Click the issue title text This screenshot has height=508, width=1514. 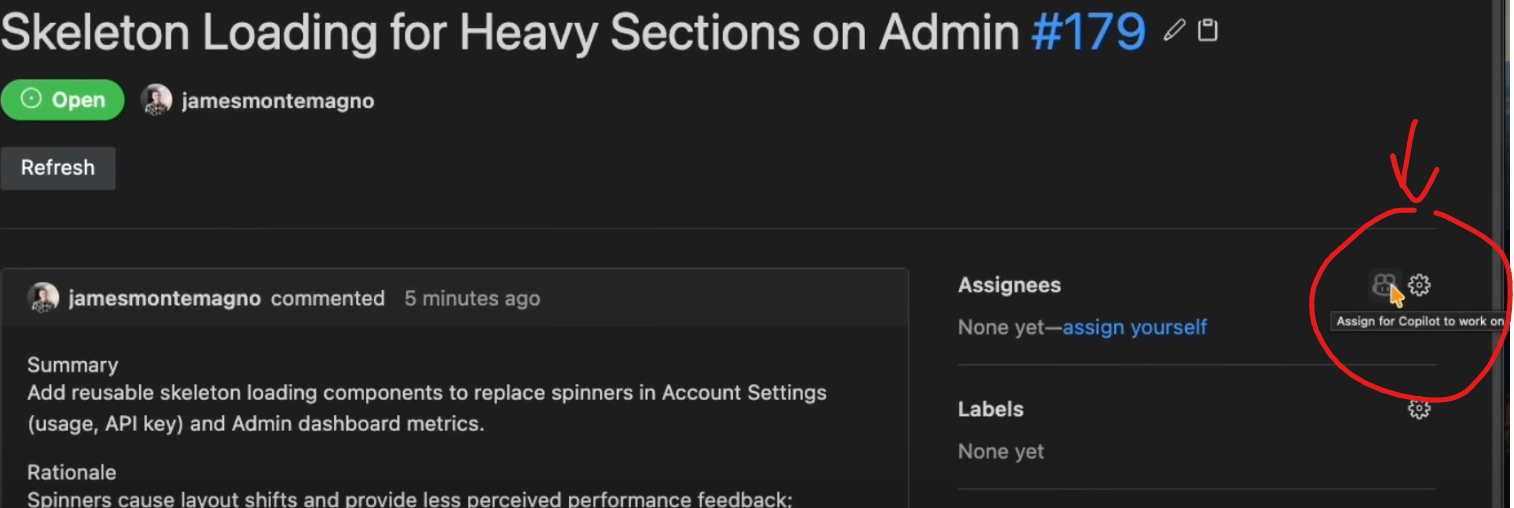coord(510,32)
